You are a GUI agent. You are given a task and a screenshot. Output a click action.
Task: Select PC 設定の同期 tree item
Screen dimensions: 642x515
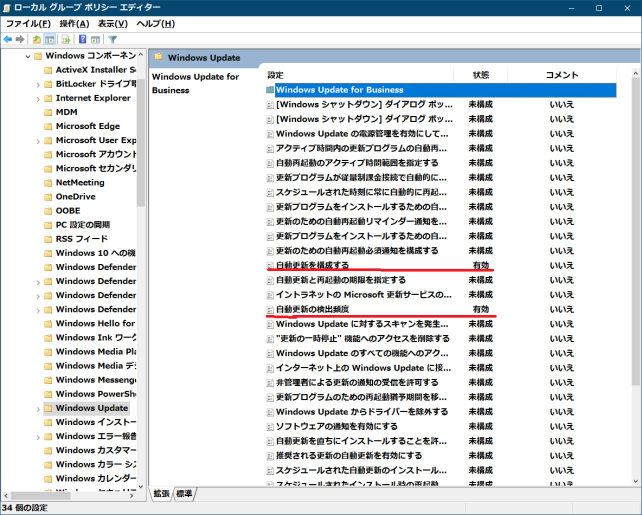pyautogui.click(x=83, y=225)
